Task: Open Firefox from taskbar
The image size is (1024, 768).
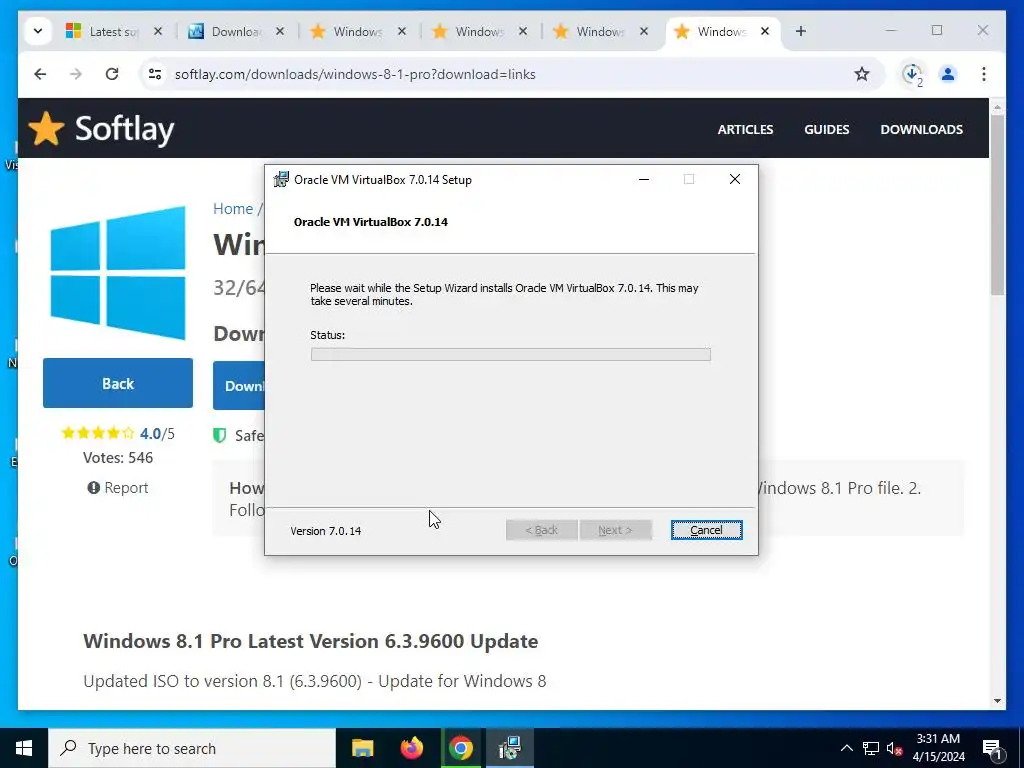Action: pos(411,748)
